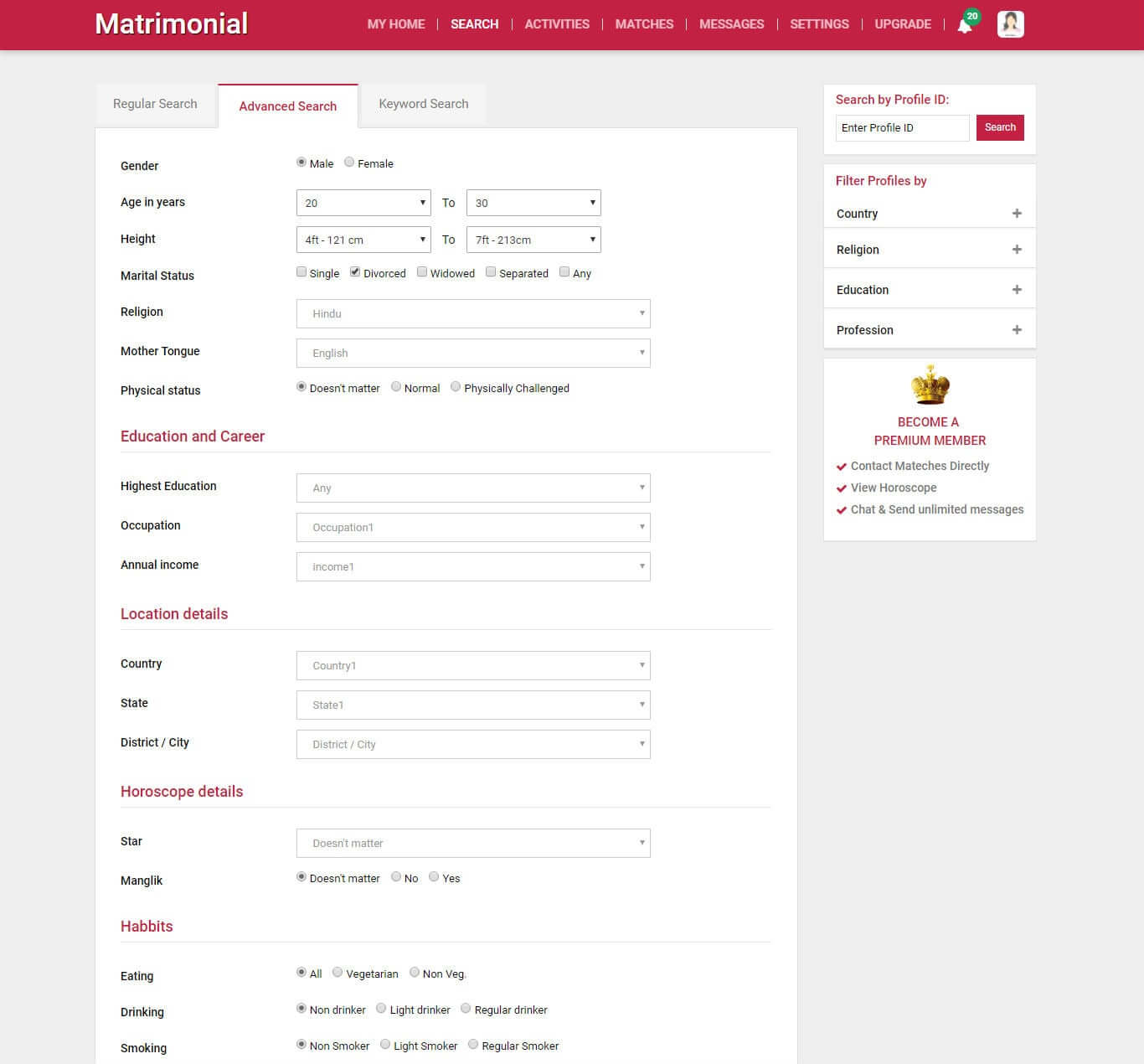This screenshot has width=1144, height=1064.
Task: Click the user profile avatar
Action: (x=1010, y=24)
